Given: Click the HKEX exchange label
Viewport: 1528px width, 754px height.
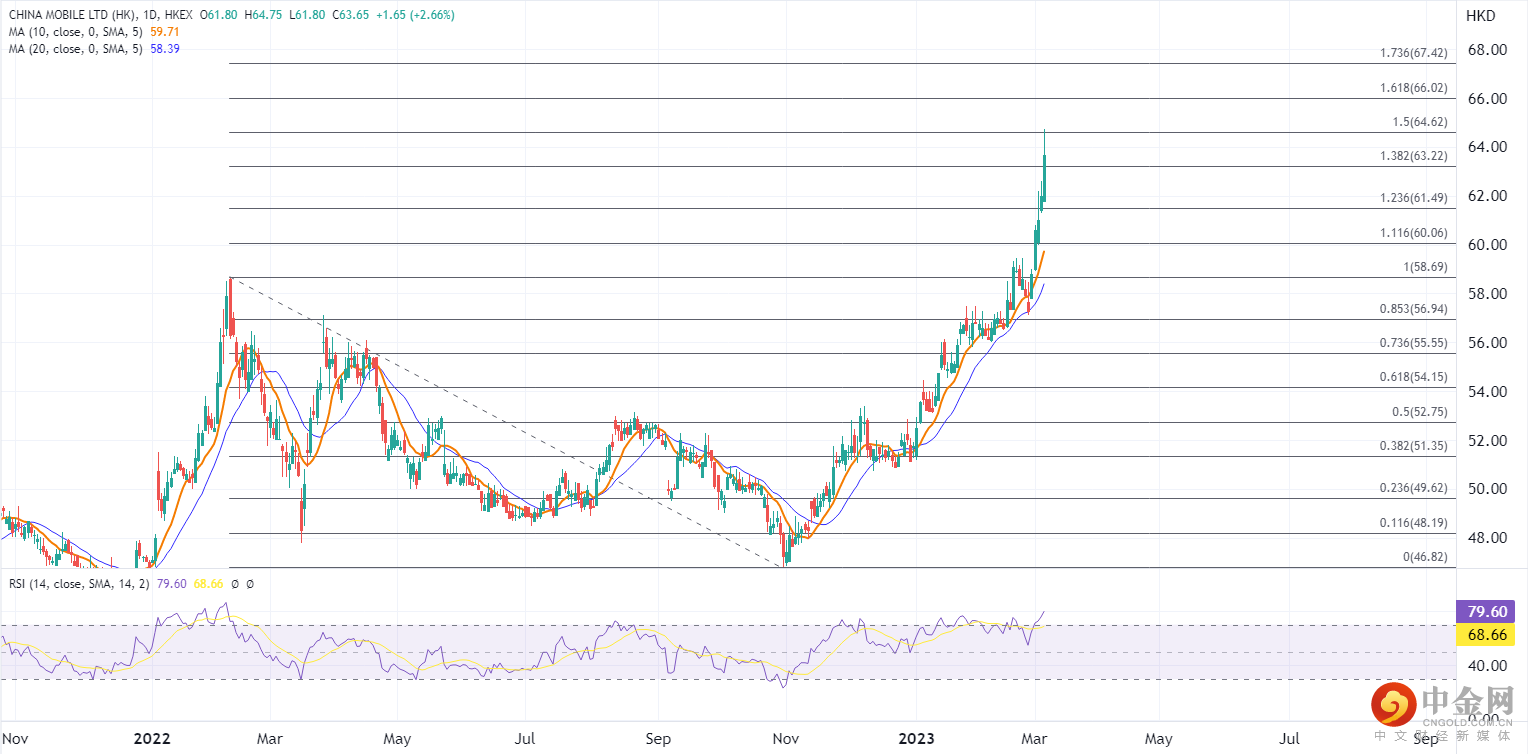Looking at the screenshot, I should (x=178, y=17).
